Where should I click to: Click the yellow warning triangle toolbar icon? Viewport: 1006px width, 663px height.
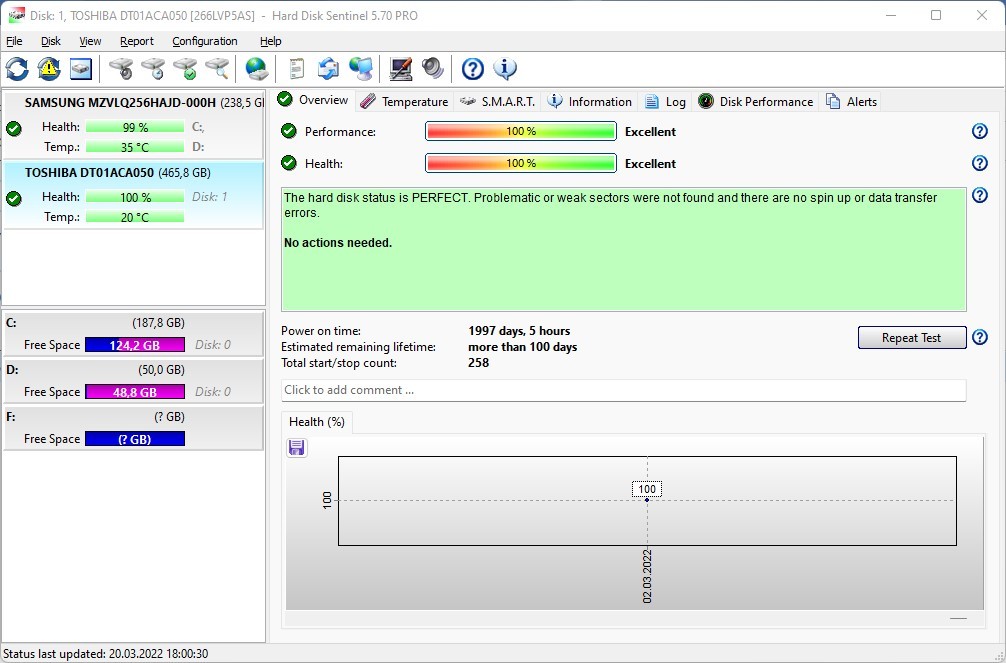point(49,69)
